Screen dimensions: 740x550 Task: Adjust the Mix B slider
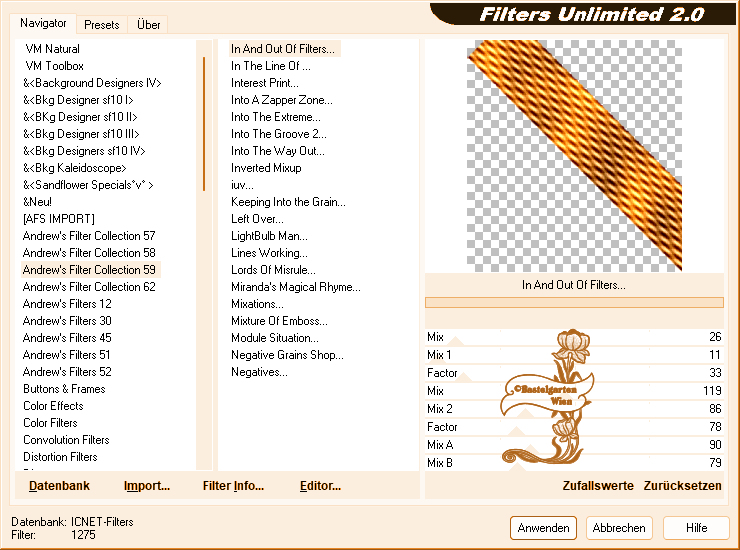(574, 463)
